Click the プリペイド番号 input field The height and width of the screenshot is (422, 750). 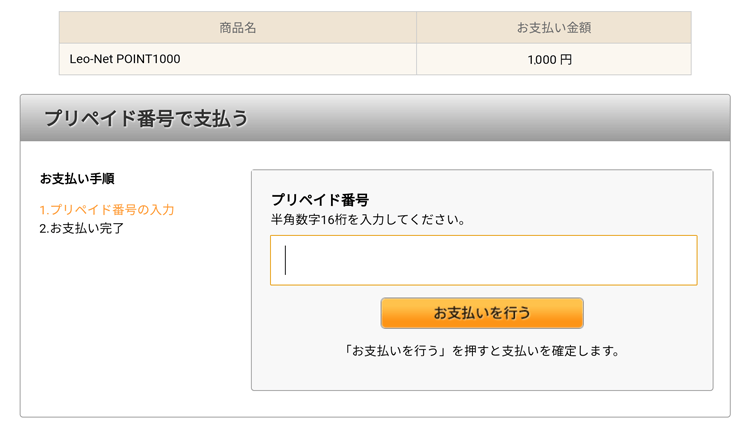click(x=484, y=260)
